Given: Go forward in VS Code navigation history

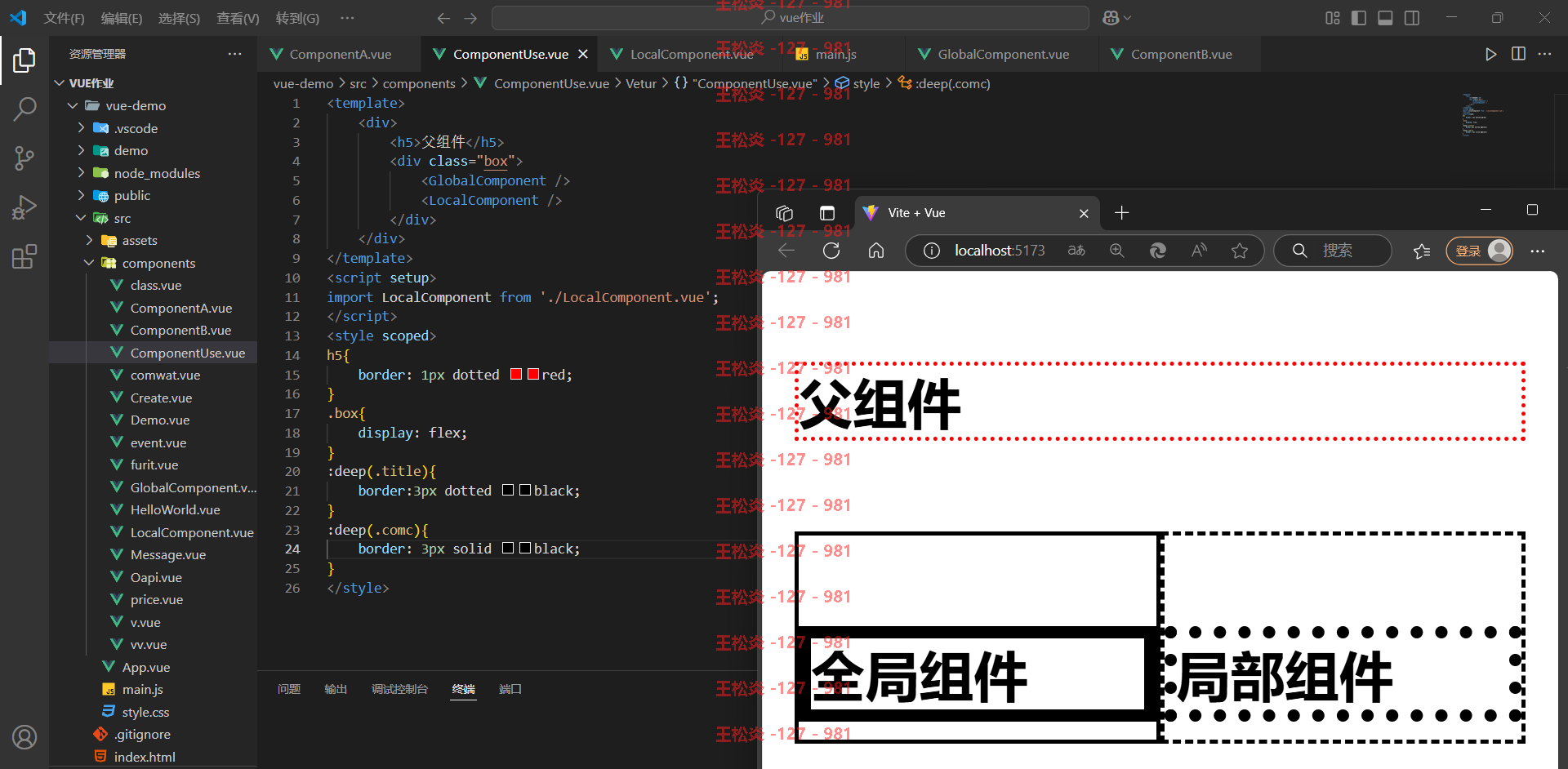Looking at the screenshot, I should [x=470, y=18].
